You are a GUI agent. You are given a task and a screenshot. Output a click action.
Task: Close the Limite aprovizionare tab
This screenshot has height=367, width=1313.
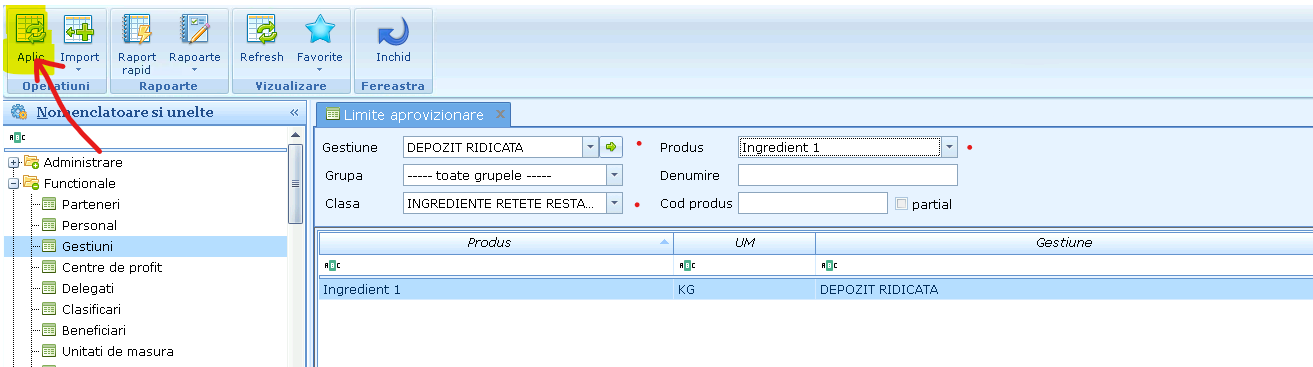(x=499, y=115)
